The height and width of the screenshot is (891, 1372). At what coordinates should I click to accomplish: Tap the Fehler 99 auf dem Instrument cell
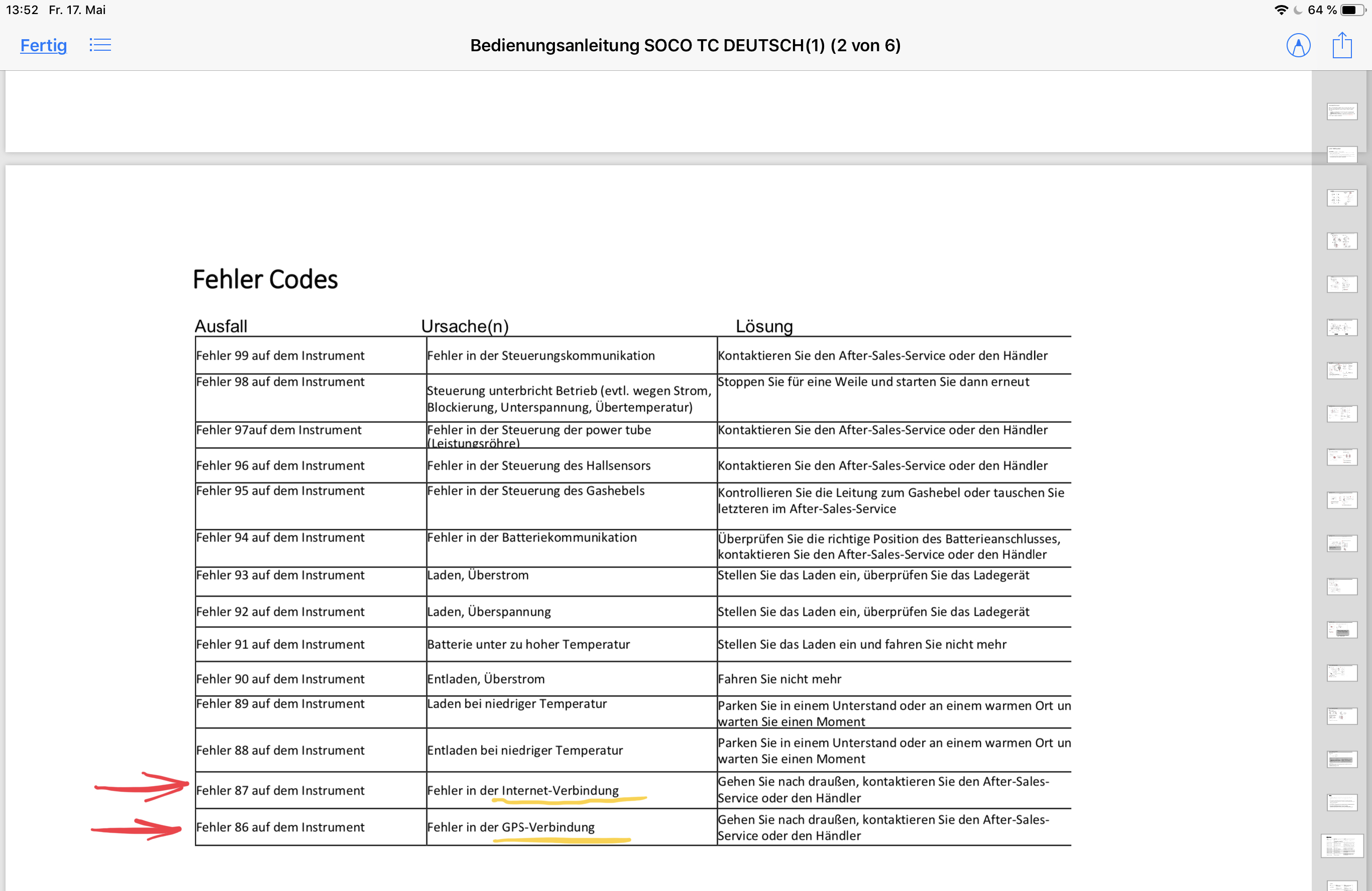[x=280, y=355]
